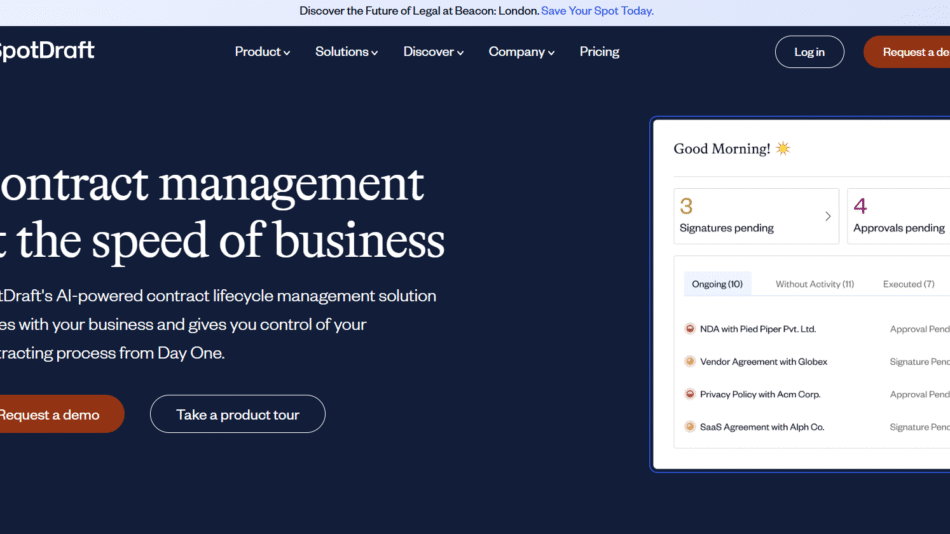Screen dimensions: 950x534
Task: Open Vendor Agreement with Globex
Action: 763,361
